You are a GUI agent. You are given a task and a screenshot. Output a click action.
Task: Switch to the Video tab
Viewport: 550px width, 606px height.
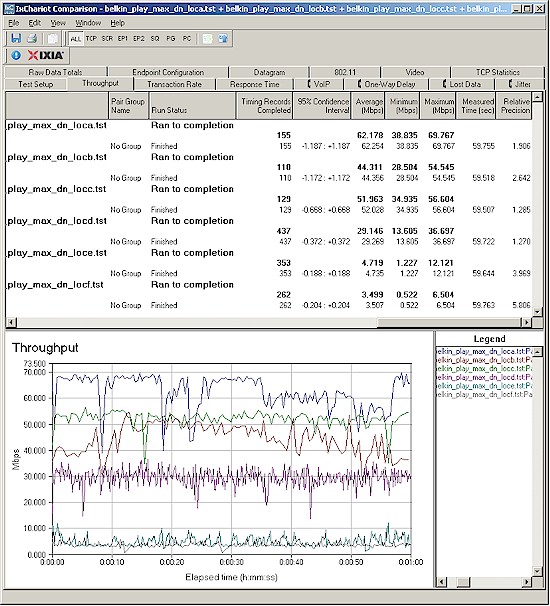(x=415, y=72)
